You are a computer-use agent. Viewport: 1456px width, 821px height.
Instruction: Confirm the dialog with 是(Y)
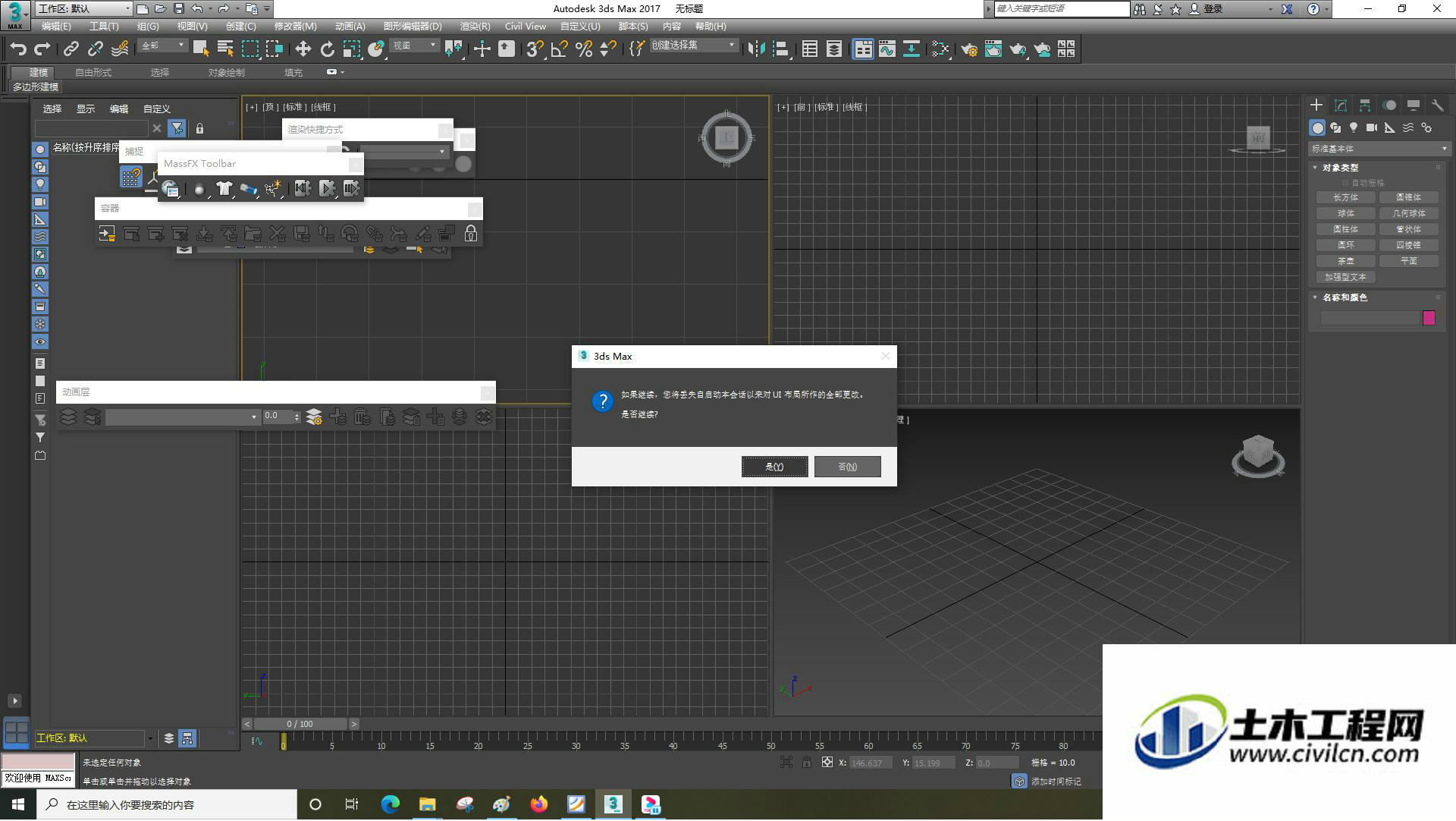tap(774, 467)
